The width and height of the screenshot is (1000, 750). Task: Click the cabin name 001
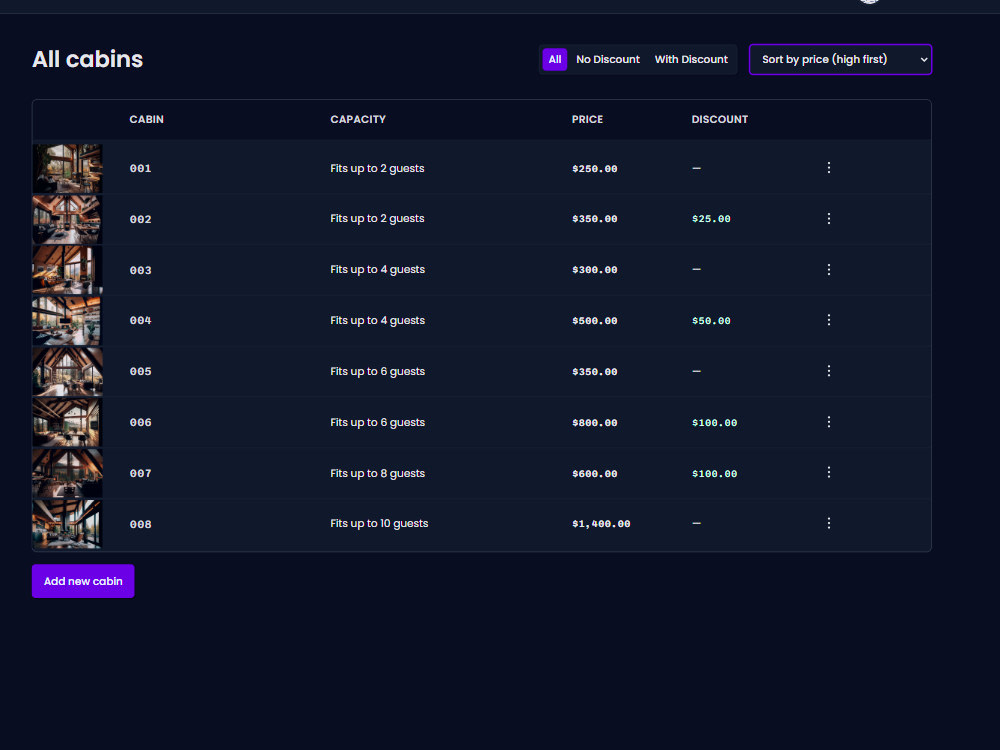point(140,168)
